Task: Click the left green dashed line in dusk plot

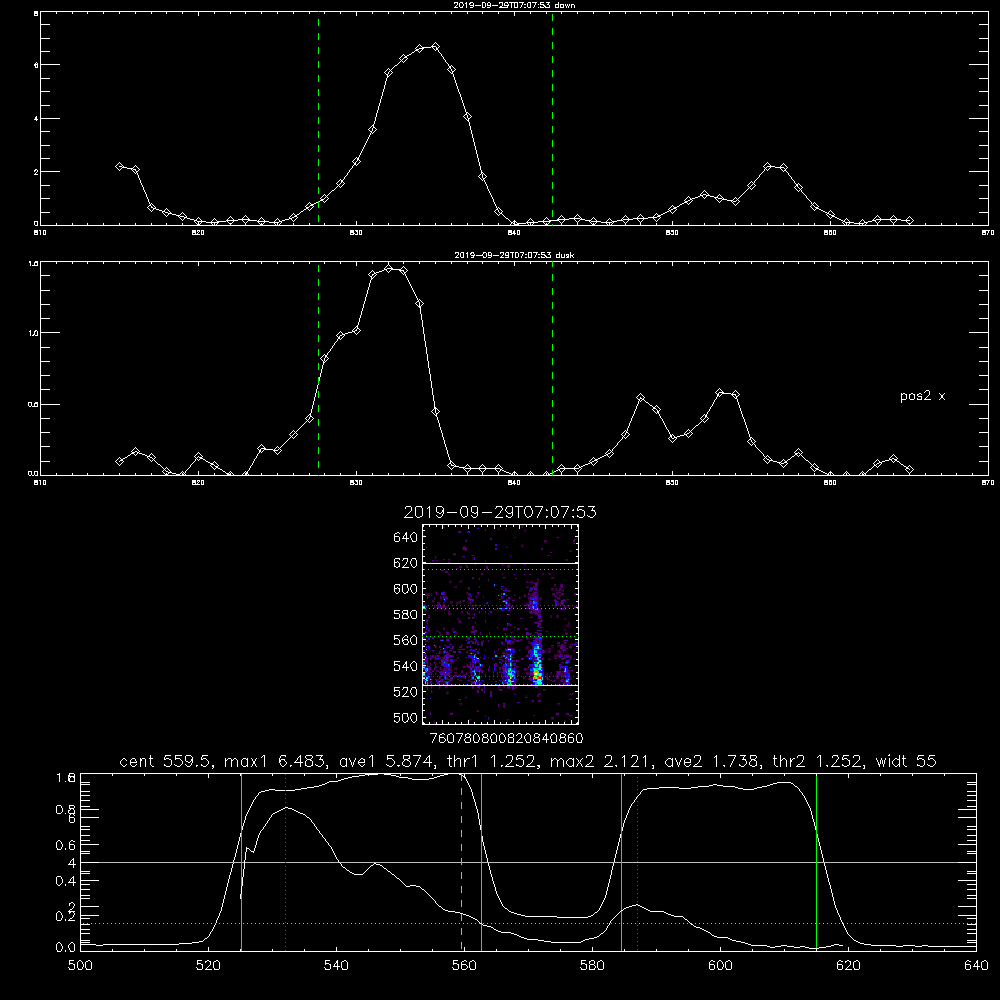Action: 318,368
